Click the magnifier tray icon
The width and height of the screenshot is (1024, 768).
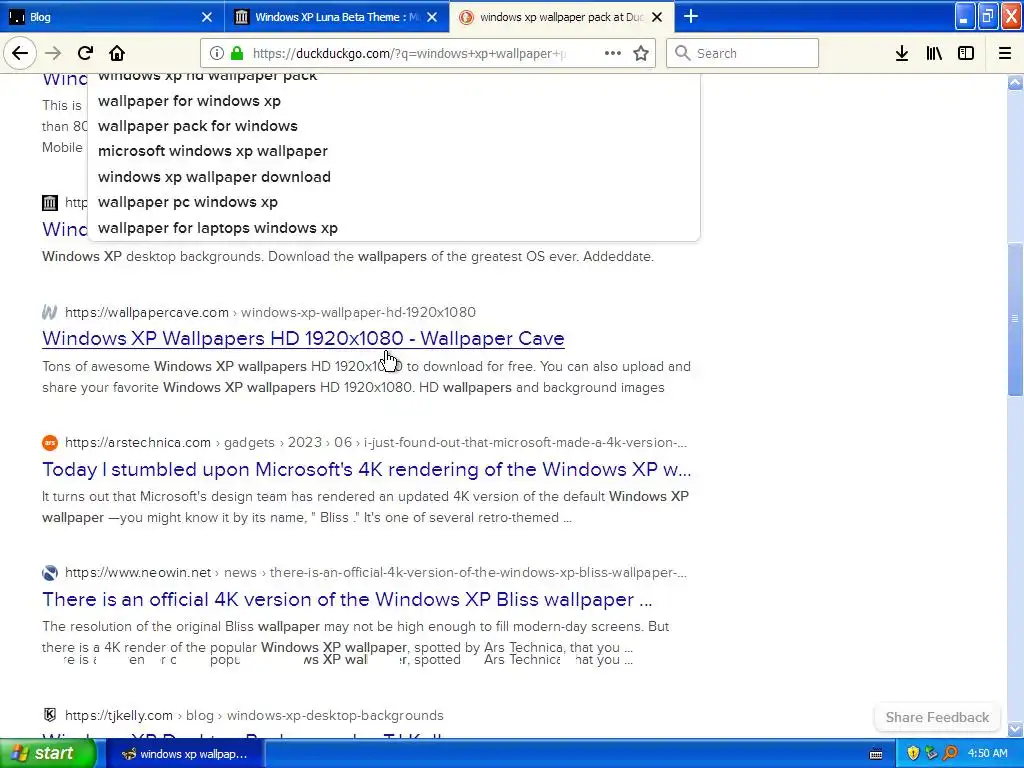tap(950, 754)
